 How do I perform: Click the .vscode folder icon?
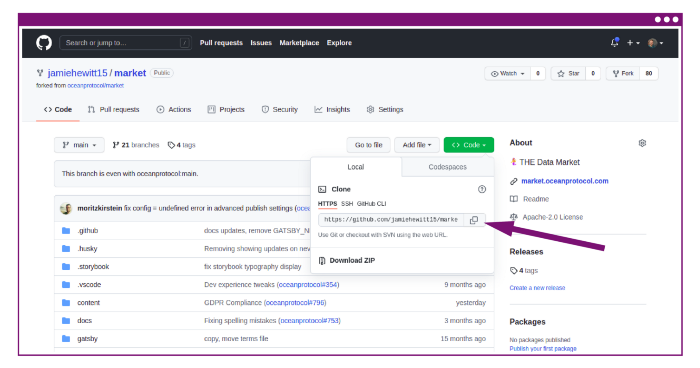point(66,284)
